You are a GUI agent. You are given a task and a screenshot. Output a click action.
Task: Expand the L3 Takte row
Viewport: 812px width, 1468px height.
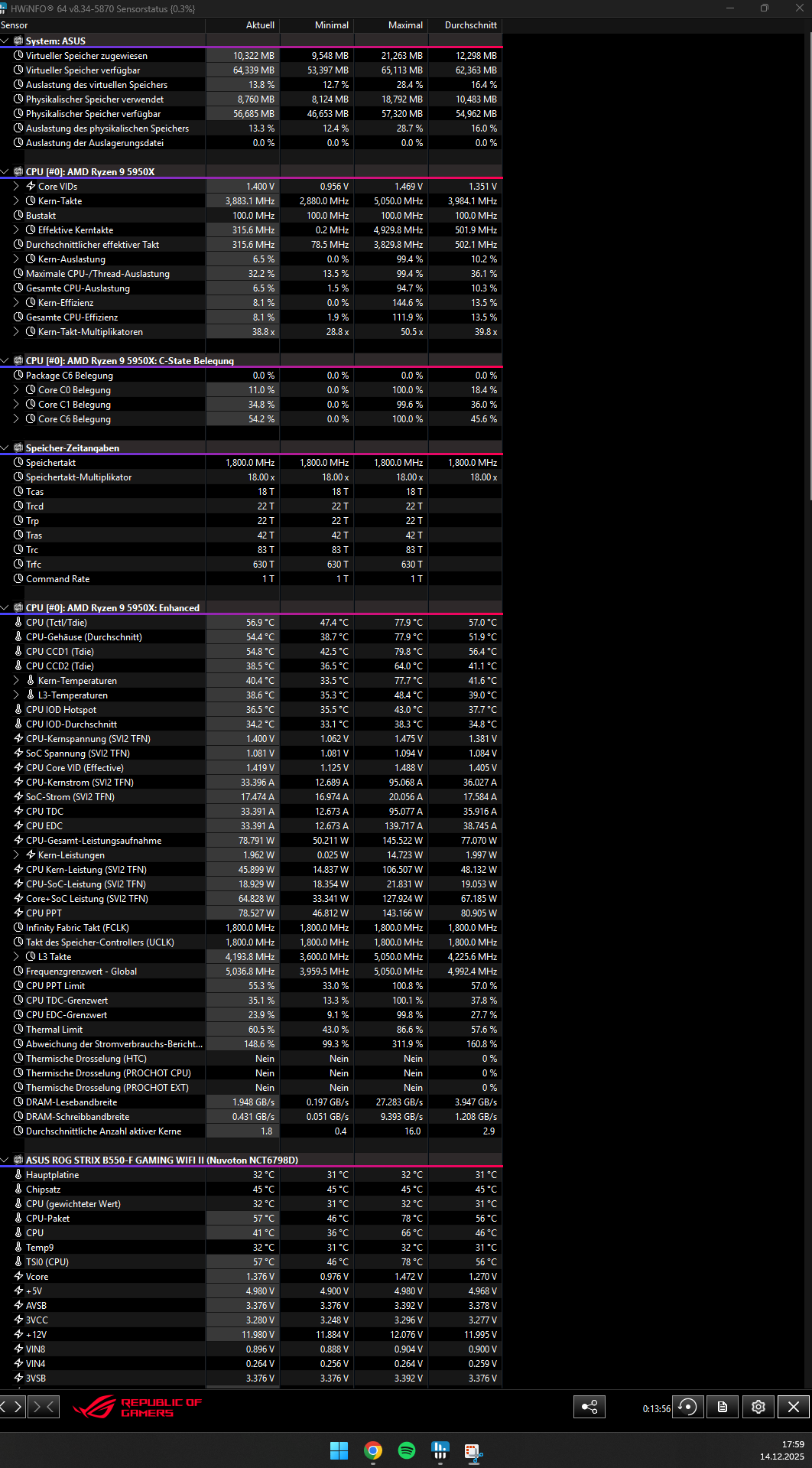[17, 957]
